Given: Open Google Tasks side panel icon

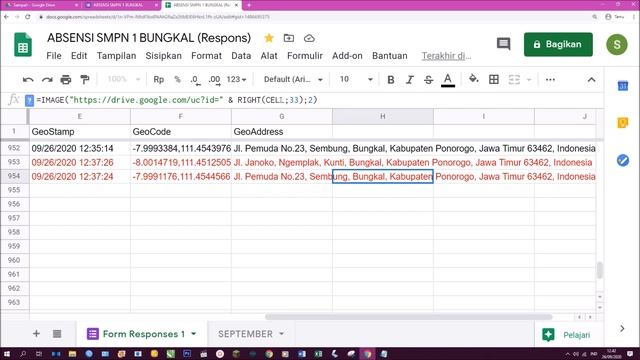Looking at the screenshot, I should coord(623,160).
